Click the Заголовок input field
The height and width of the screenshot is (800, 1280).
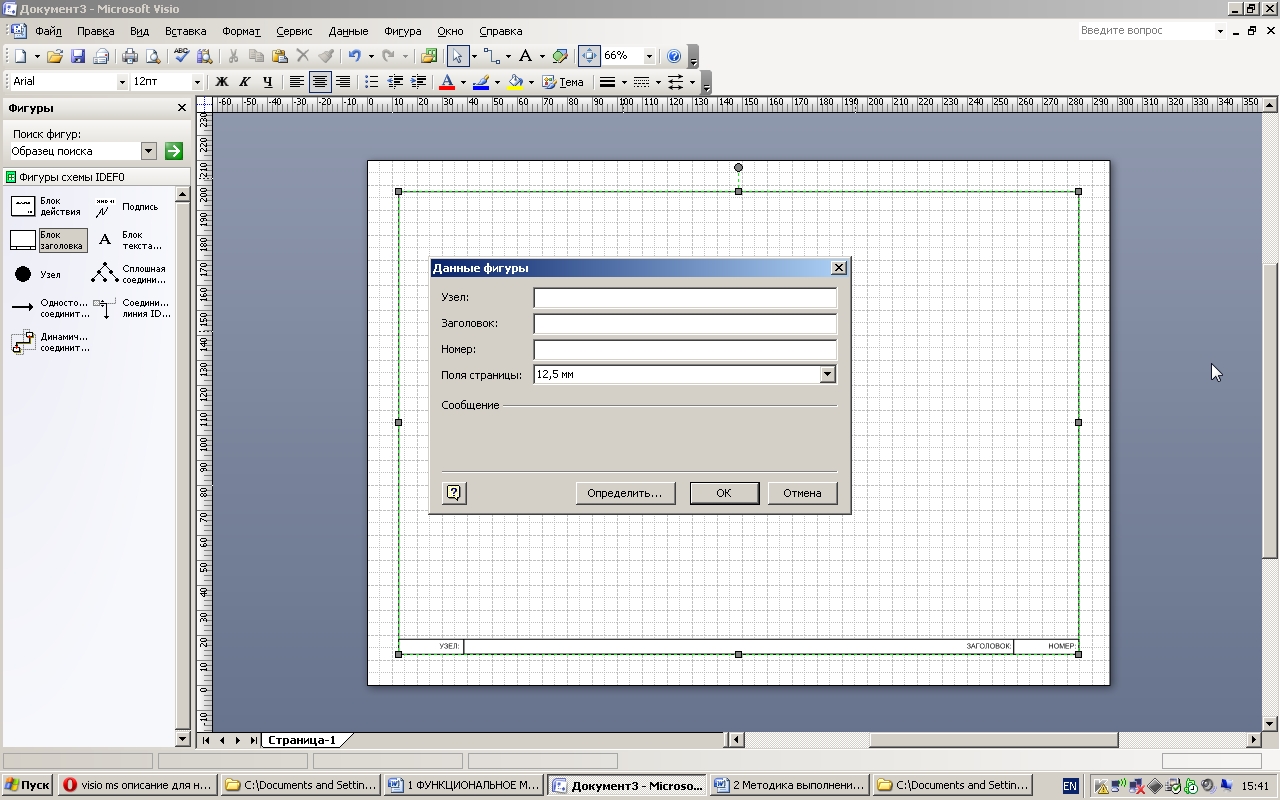[x=685, y=324]
